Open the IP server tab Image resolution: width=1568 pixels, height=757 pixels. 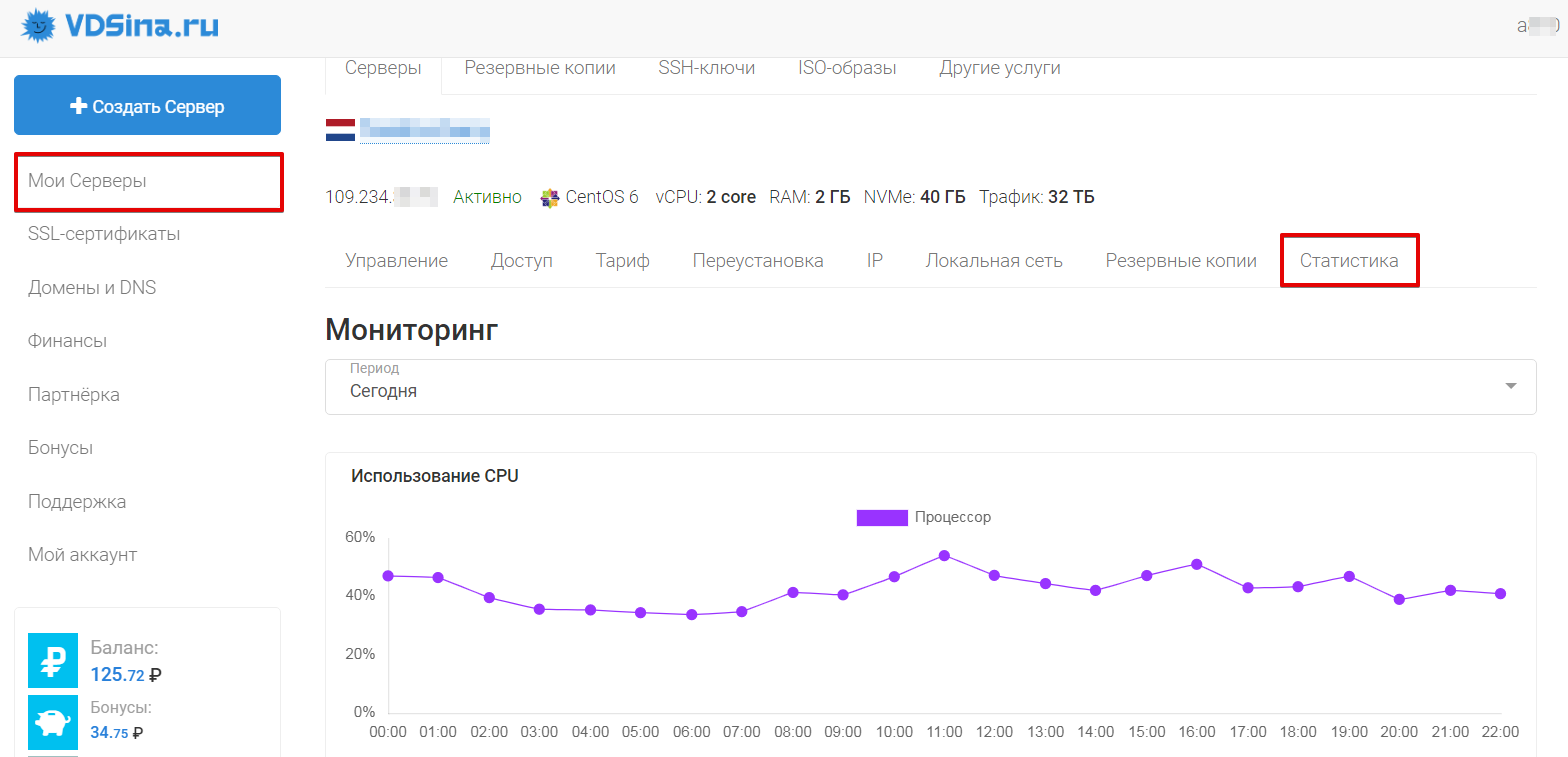875,261
